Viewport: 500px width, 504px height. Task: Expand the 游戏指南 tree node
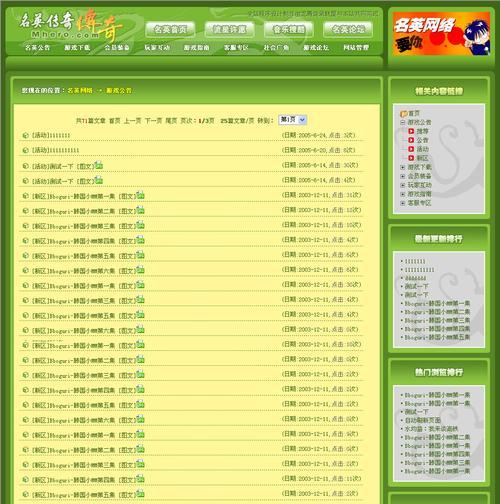pyautogui.click(x=402, y=194)
